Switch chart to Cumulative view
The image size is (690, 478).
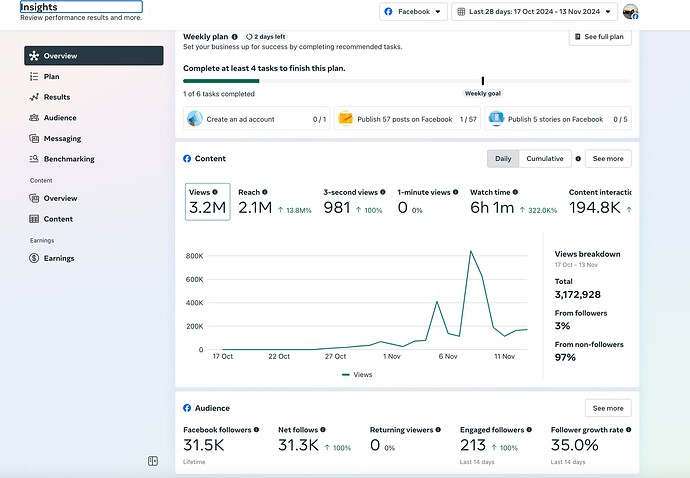[544, 159]
